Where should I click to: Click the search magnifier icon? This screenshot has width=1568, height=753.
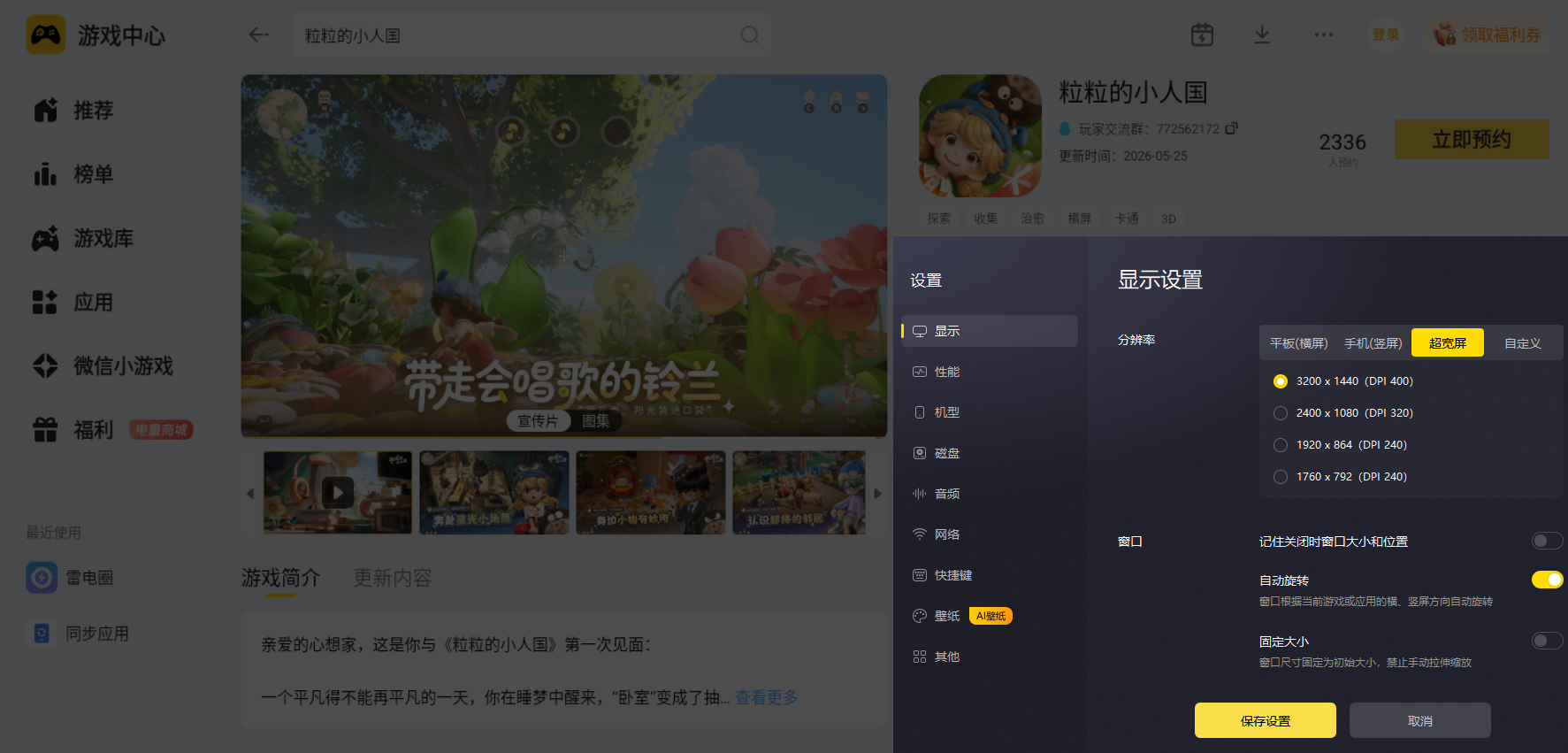click(749, 35)
